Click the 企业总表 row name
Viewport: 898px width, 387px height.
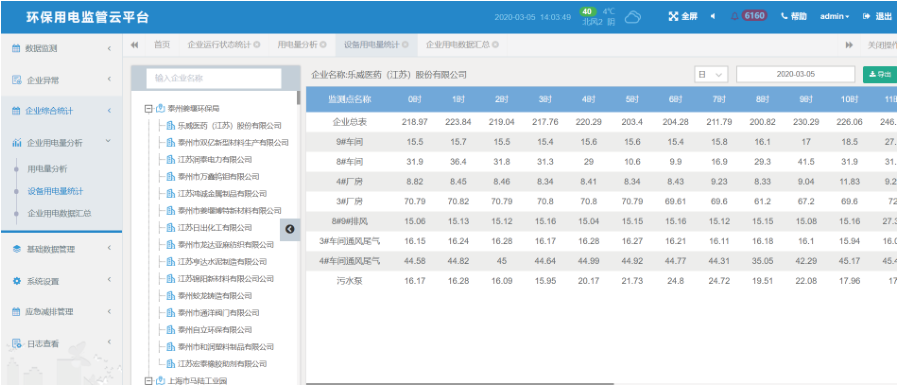point(349,122)
